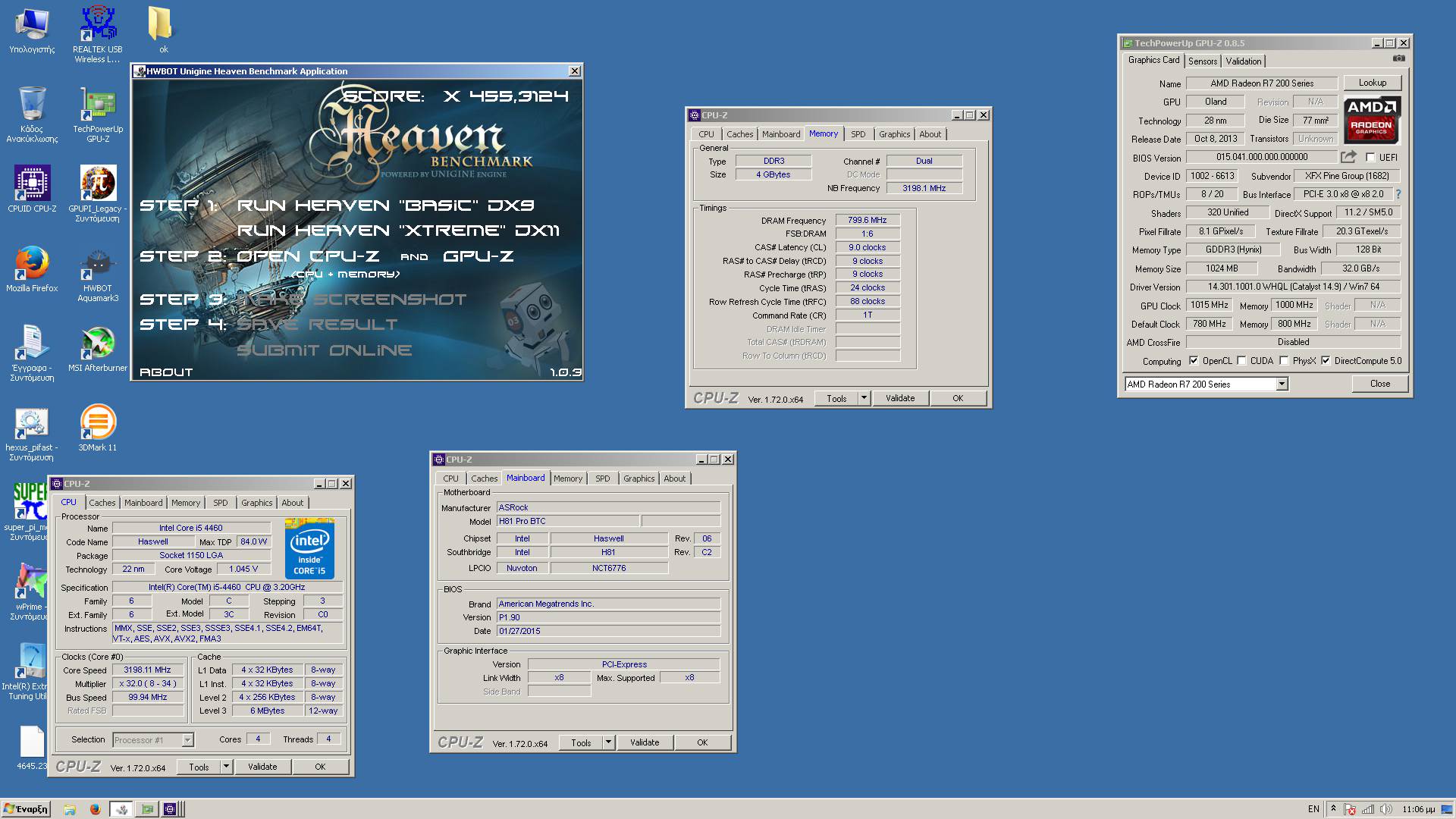
Task: Open the REALTEK USB Wireless LAN desktop icon
Action: [98, 34]
